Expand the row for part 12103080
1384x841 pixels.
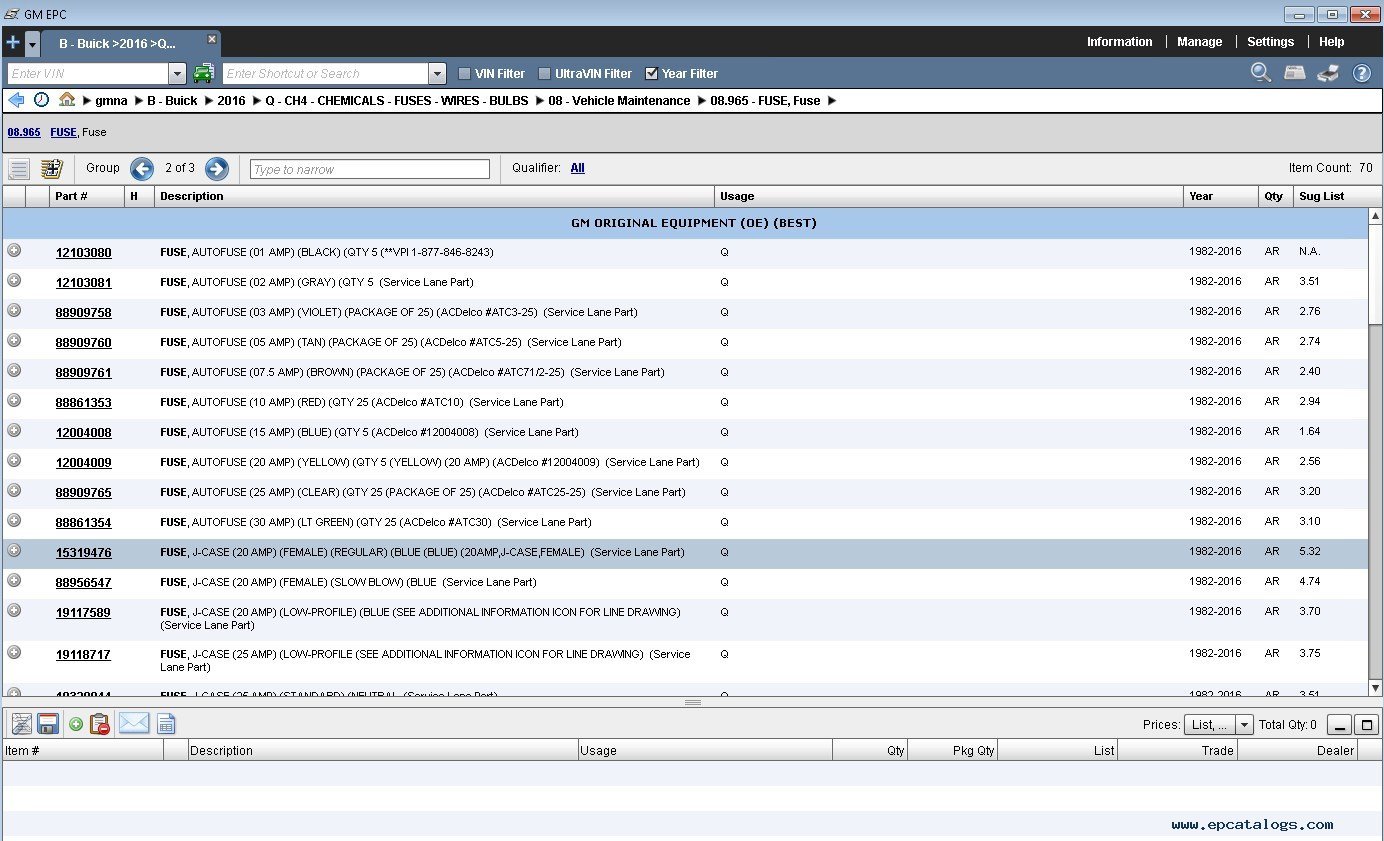(14, 251)
